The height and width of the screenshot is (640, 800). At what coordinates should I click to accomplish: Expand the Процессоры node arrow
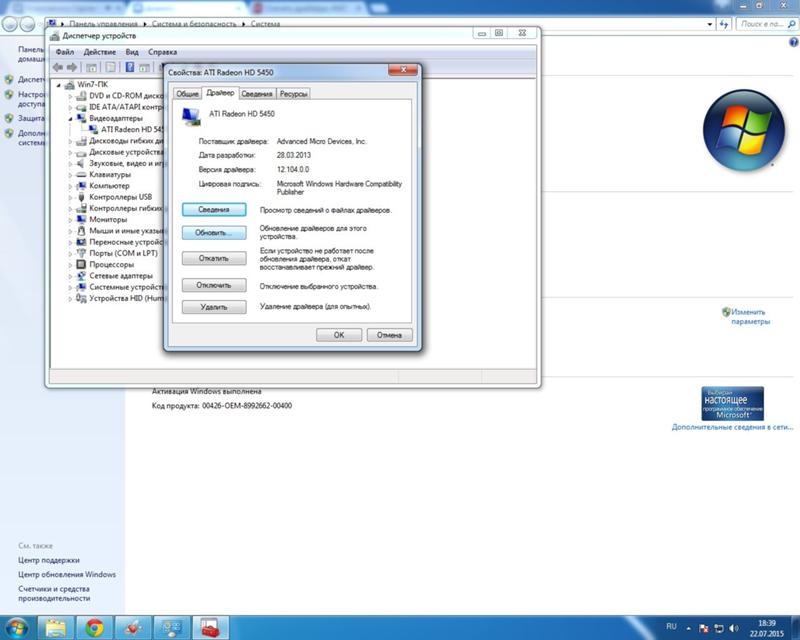70,265
